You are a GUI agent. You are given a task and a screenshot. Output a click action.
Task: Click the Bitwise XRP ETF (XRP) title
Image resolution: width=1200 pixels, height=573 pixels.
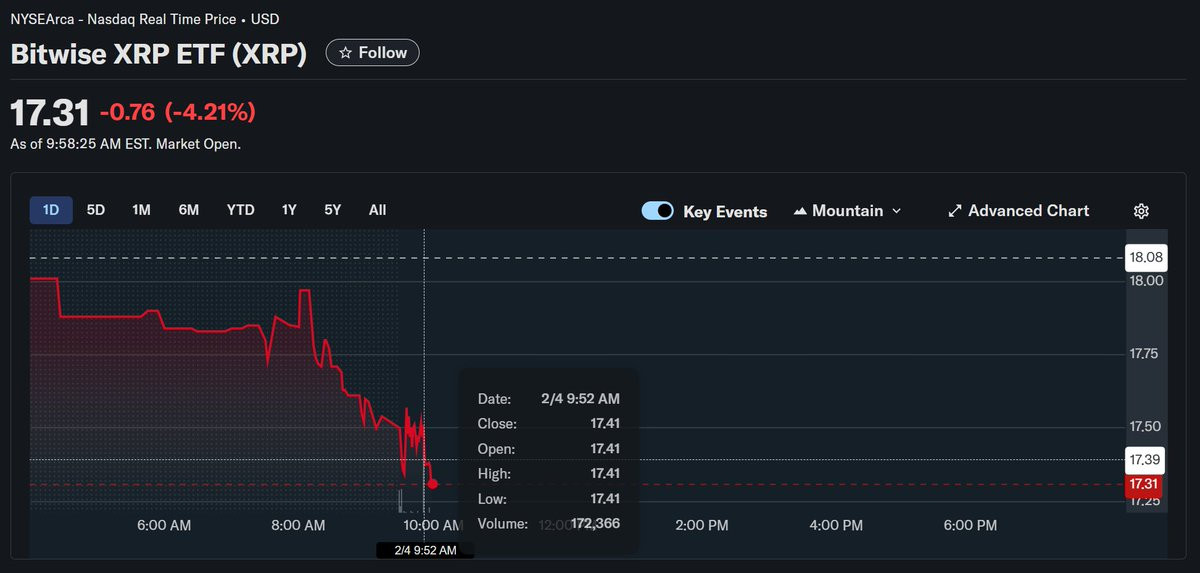click(x=159, y=54)
